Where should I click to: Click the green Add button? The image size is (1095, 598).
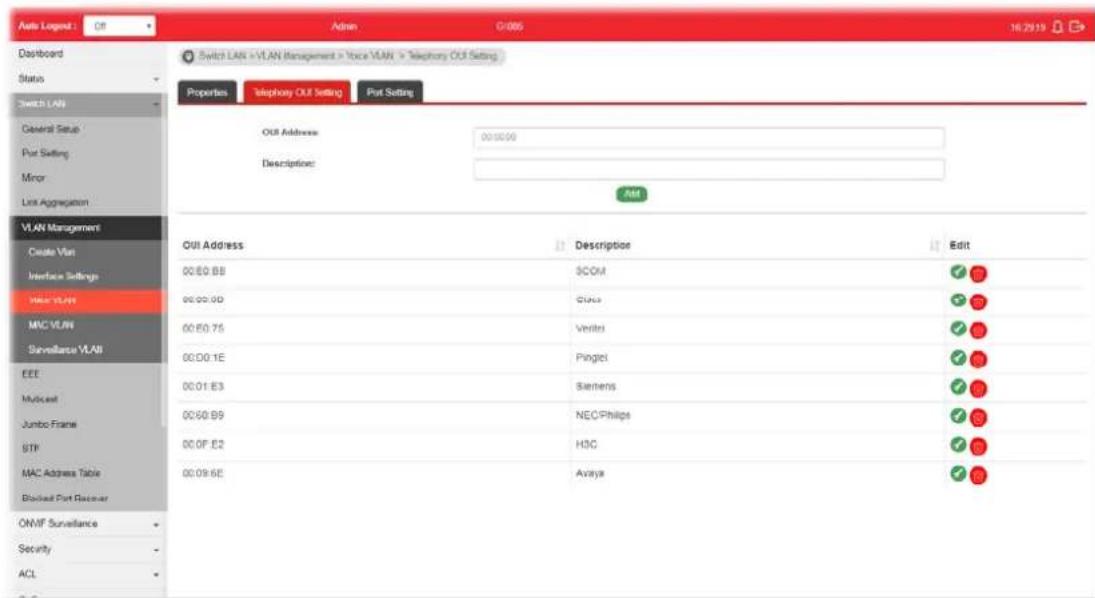pos(631,194)
